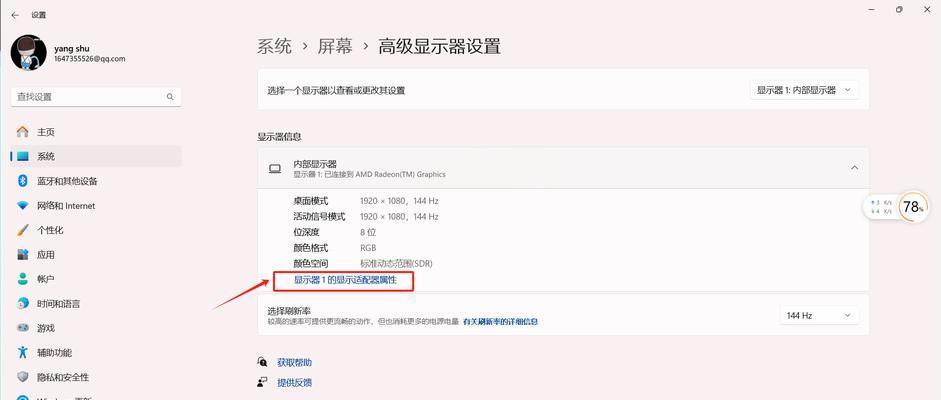Click the 获取帮助 link
The image size is (941, 400).
coord(295,362)
